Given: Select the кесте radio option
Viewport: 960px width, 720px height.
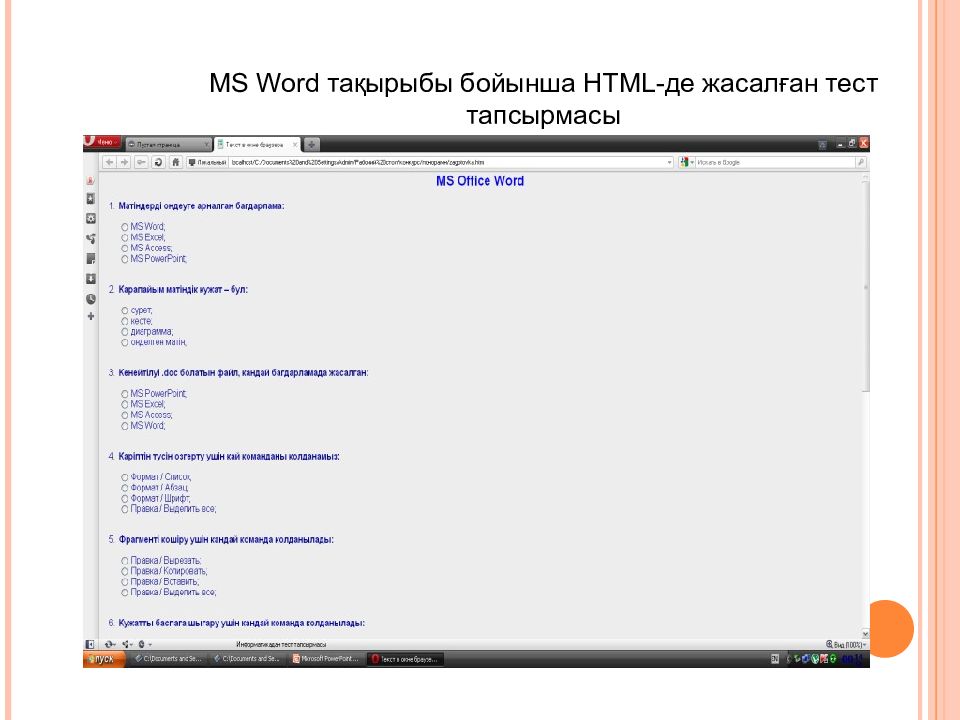Looking at the screenshot, I should point(124,321).
